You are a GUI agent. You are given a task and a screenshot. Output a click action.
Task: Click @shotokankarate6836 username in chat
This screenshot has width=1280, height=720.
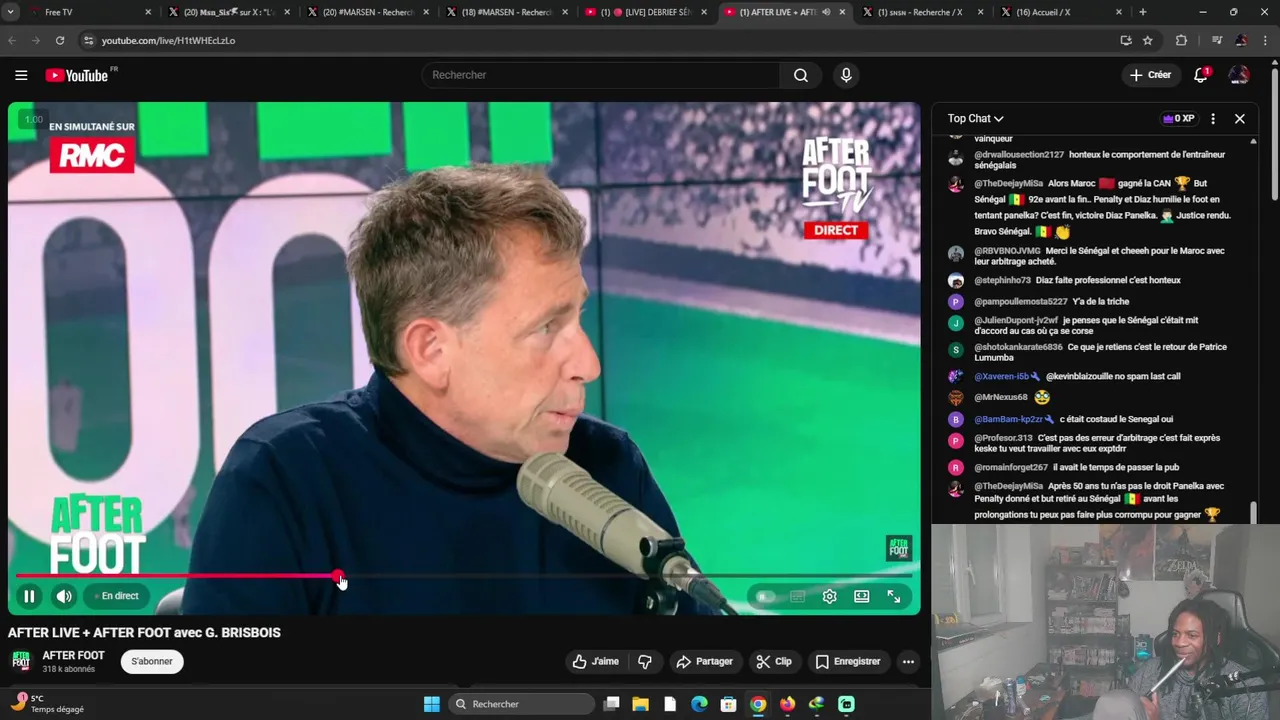pyautogui.click(x=1018, y=347)
